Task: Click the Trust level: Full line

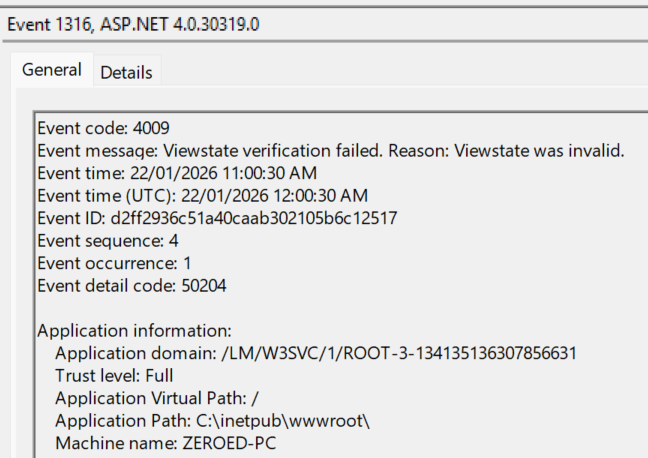Action: tap(114, 375)
